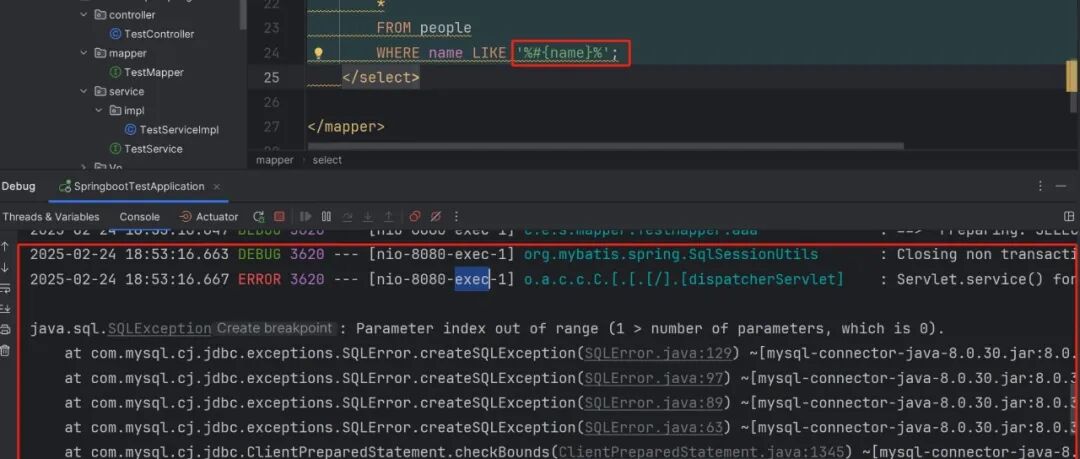1080x459 pixels.
Task: Click the controller folder icon
Action: (101, 14)
